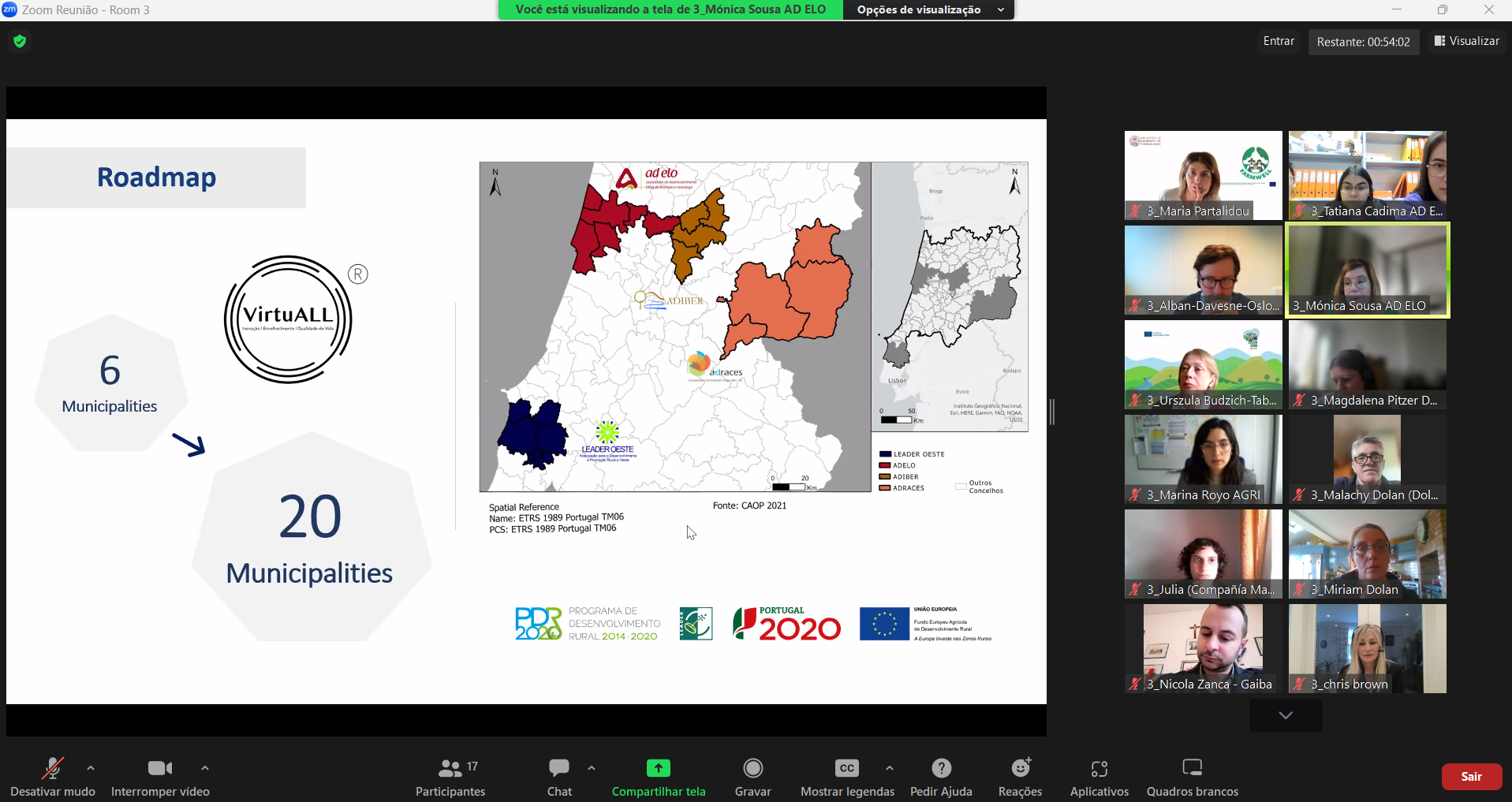Click the green security shield icon
Screen dimensions: 1512x802
pyautogui.click(x=20, y=41)
